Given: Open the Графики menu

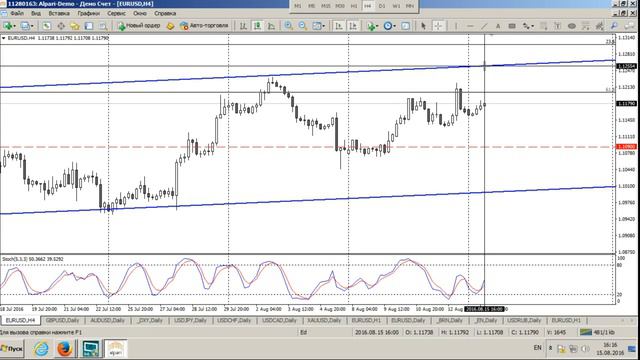Looking at the screenshot, I should click(x=89, y=13).
